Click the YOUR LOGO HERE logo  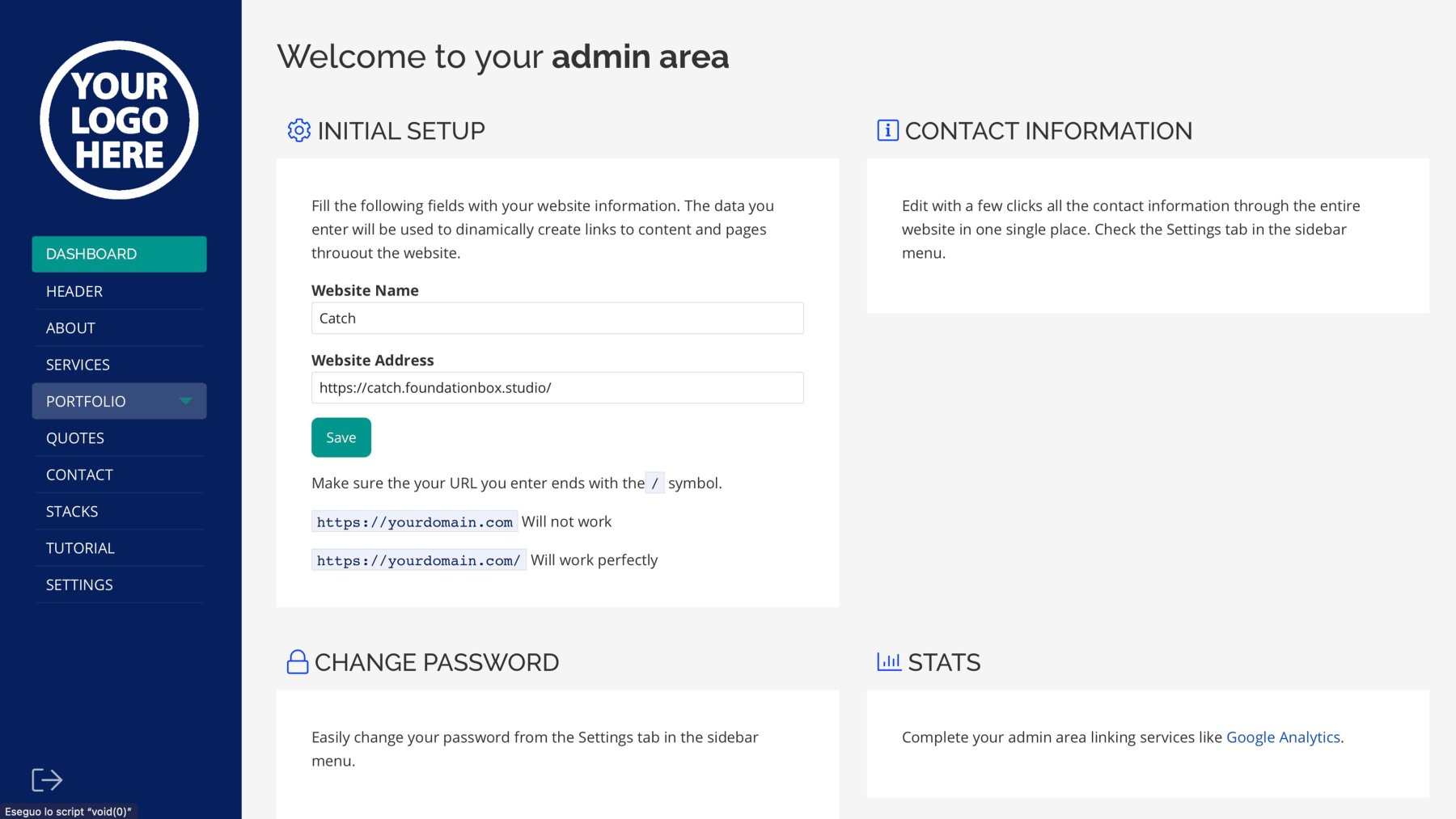point(119,120)
